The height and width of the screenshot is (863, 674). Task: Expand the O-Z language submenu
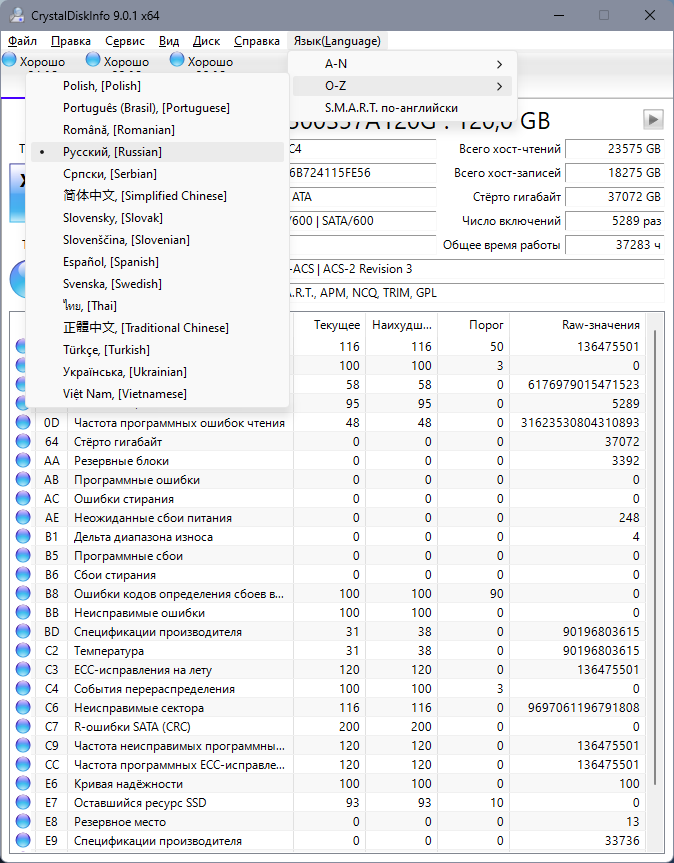tap(402, 86)
